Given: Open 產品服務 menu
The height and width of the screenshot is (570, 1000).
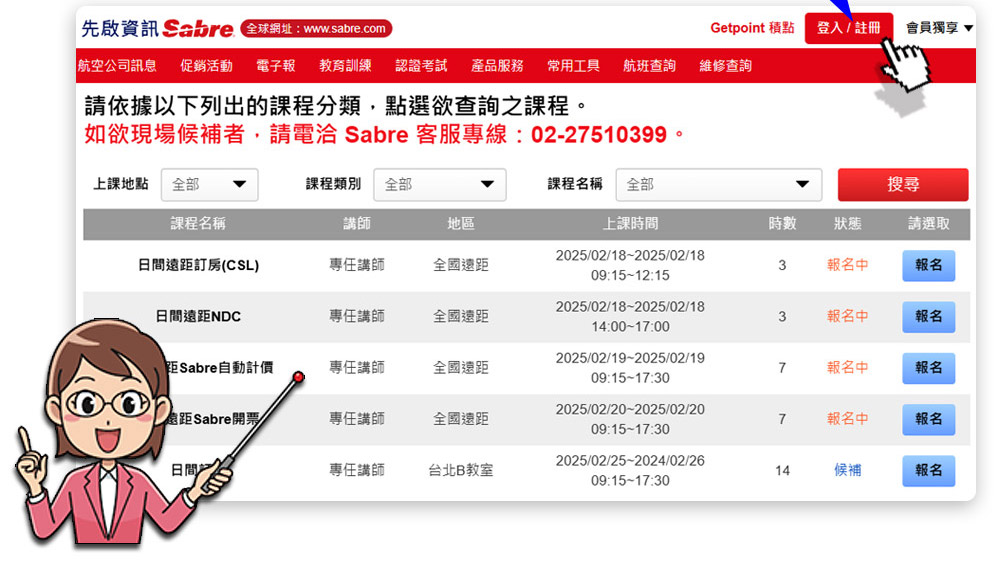Looking at the screenshot, I should pyautogui.click(x=497, y=66).
